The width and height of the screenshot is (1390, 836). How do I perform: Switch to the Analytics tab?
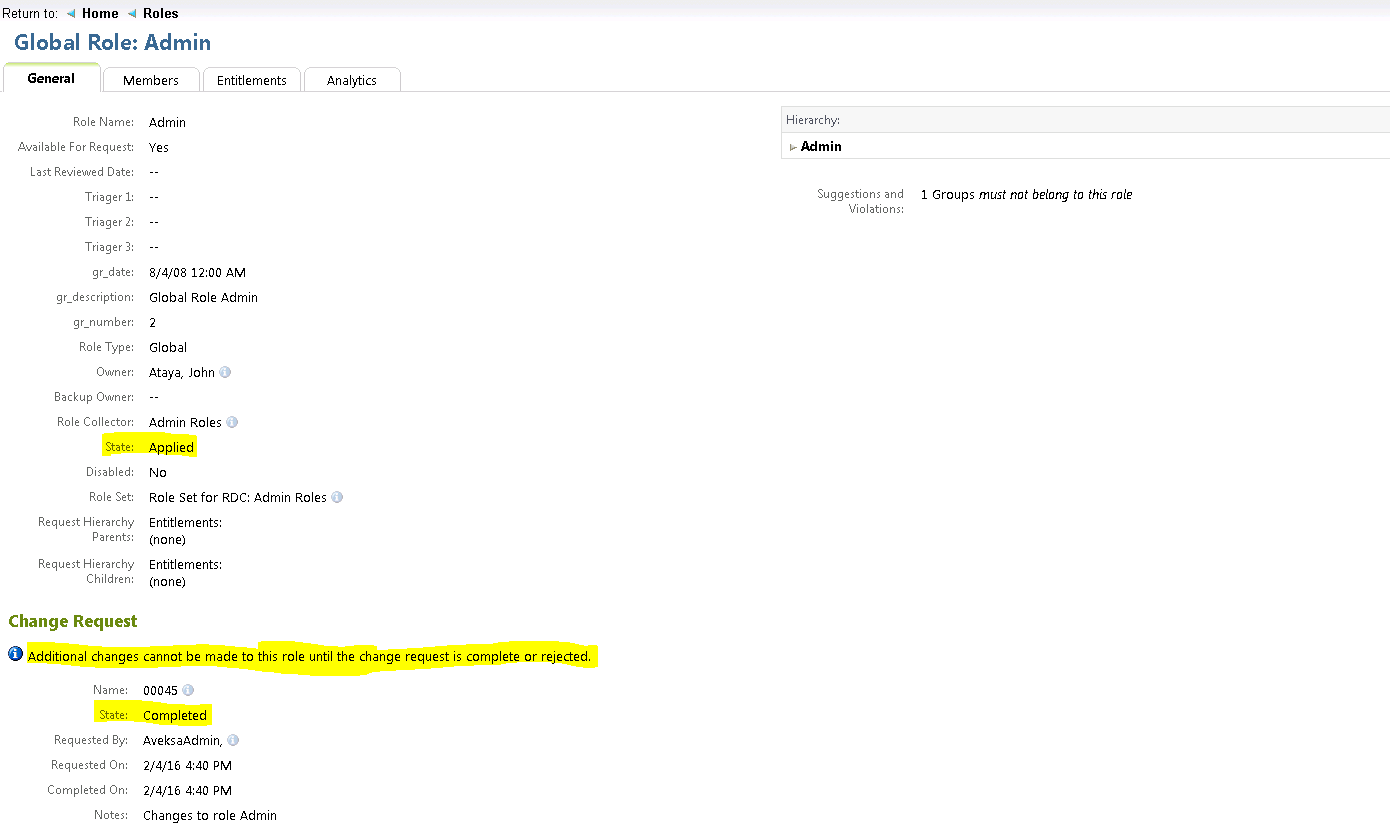pos(352,80)
